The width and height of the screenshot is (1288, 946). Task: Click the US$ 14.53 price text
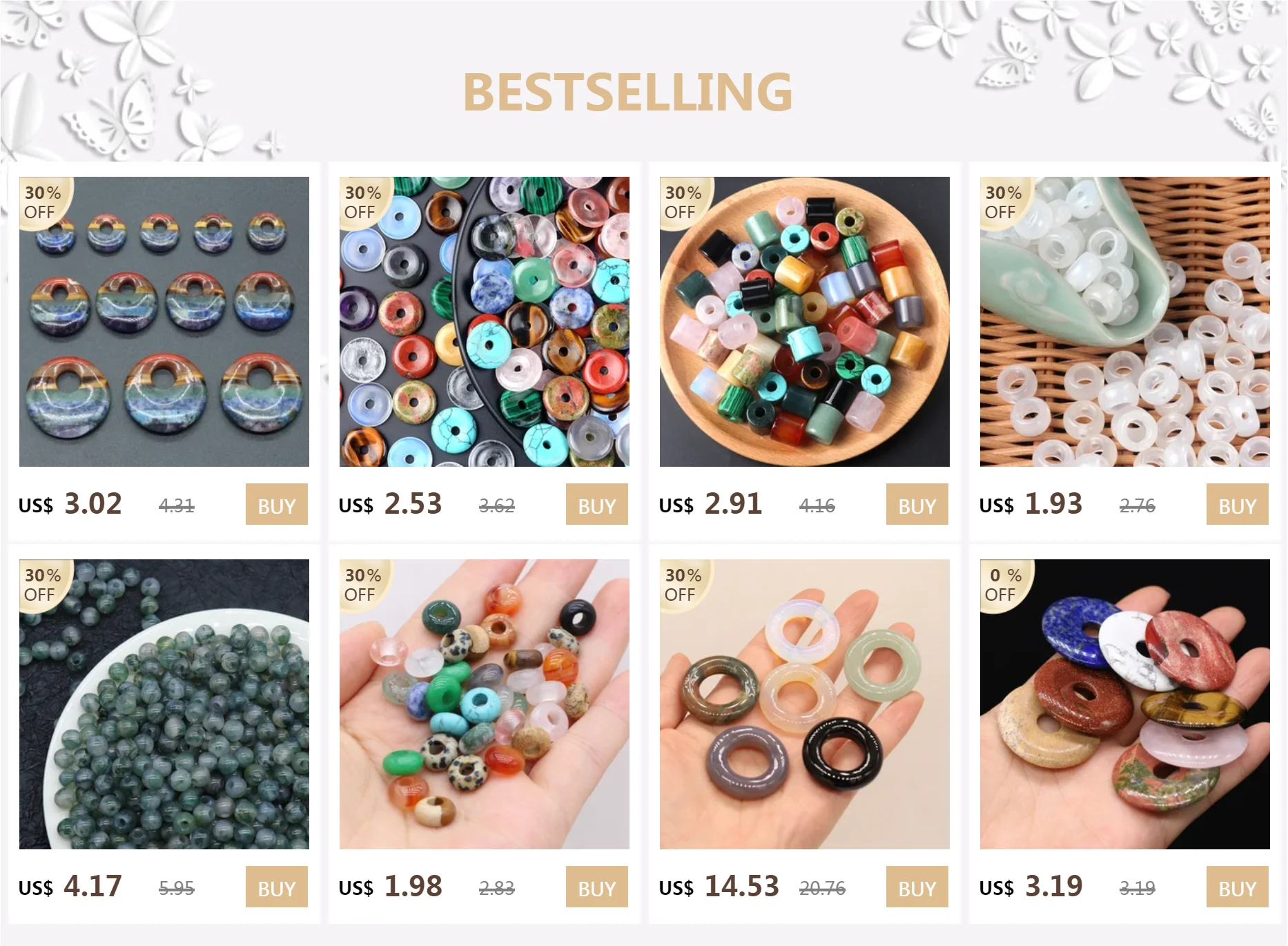(x=719, y=887)
